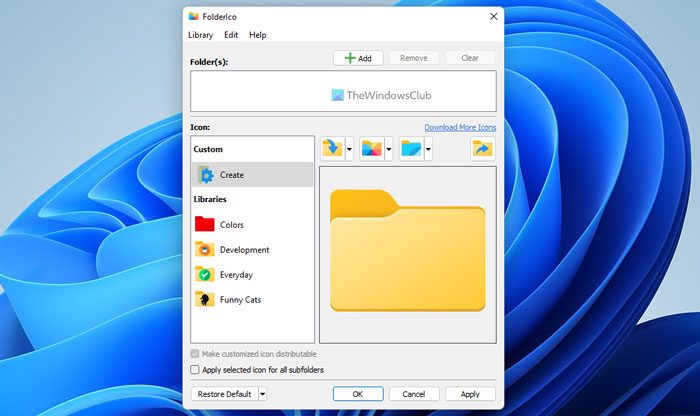
Task: Select the red Colors library icon
Action: [x=204, y=224]
